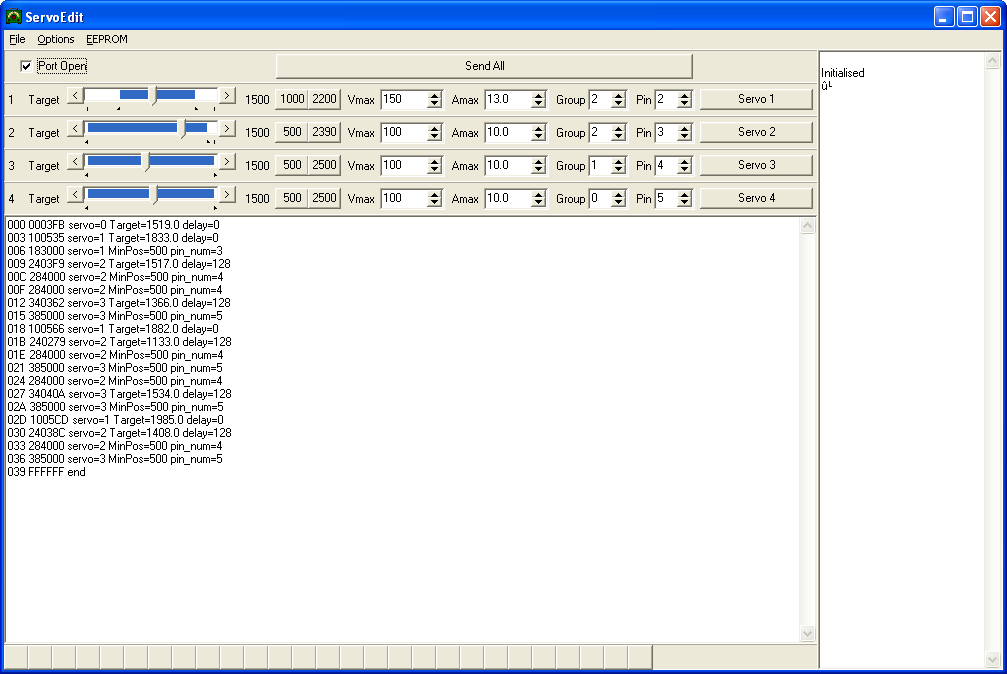Click left arrow of servo 2 target slider
The width and height of the screenshot is (1007, 674).
point(75,129)
